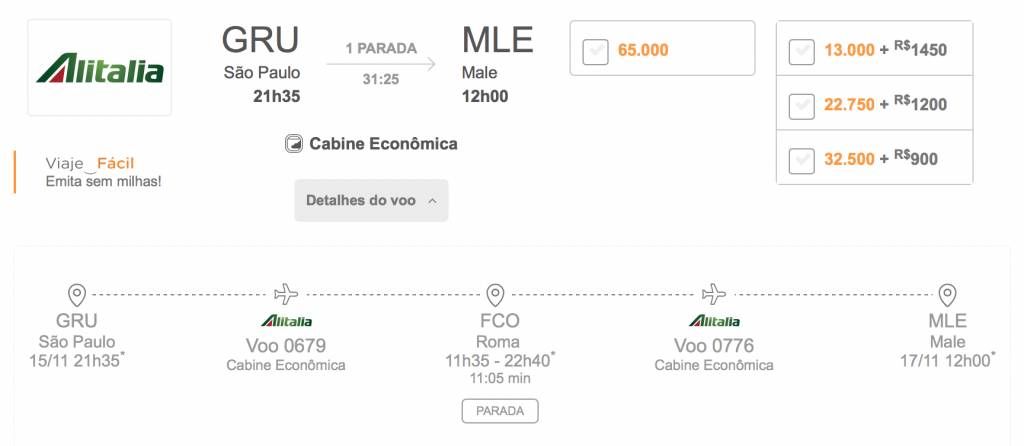Click the Cabine Econômica window icon
Screen dimensions: 1024x446
pos(294,144)
